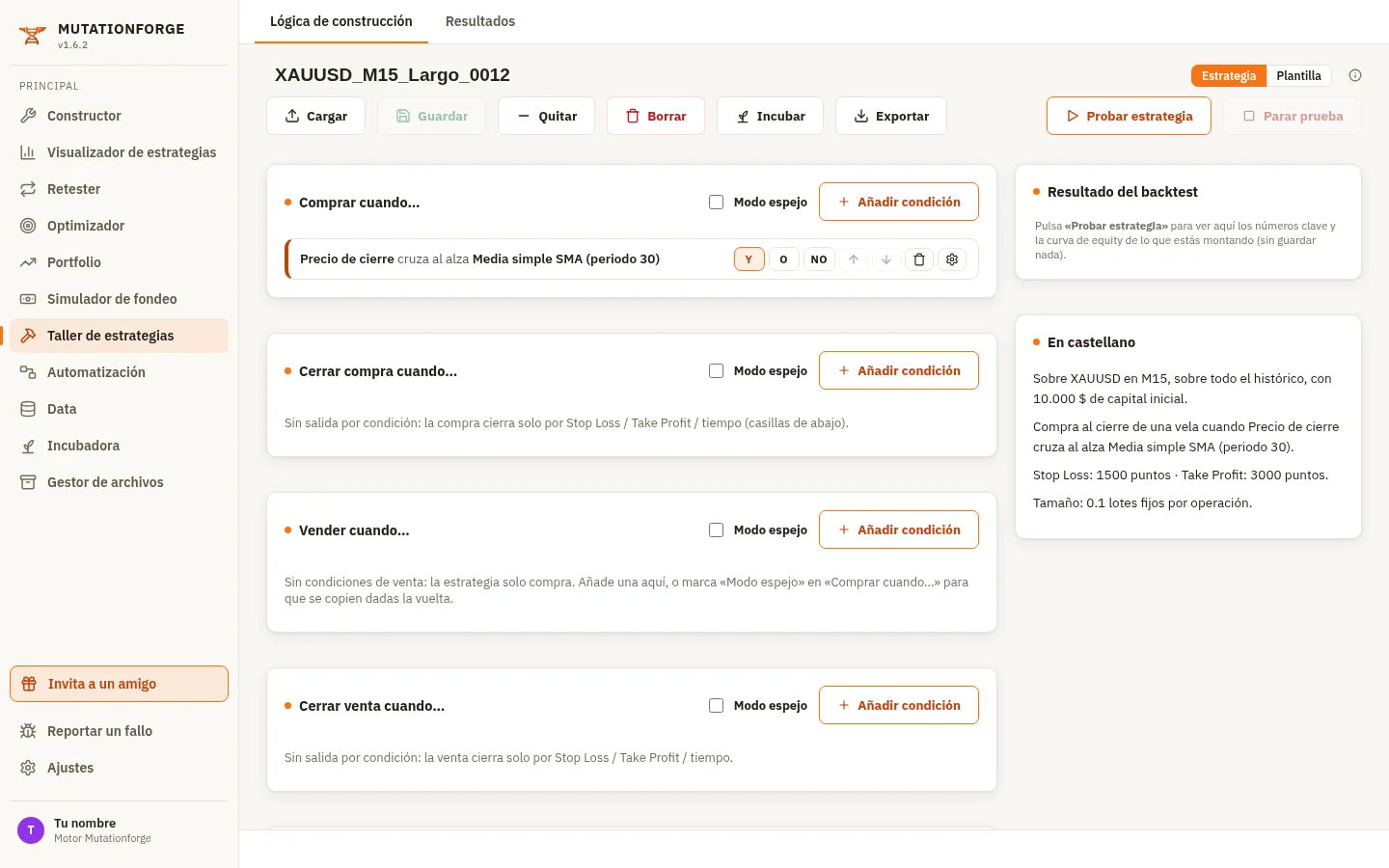Switch to Estrategia mode

tap(1229, 75)
